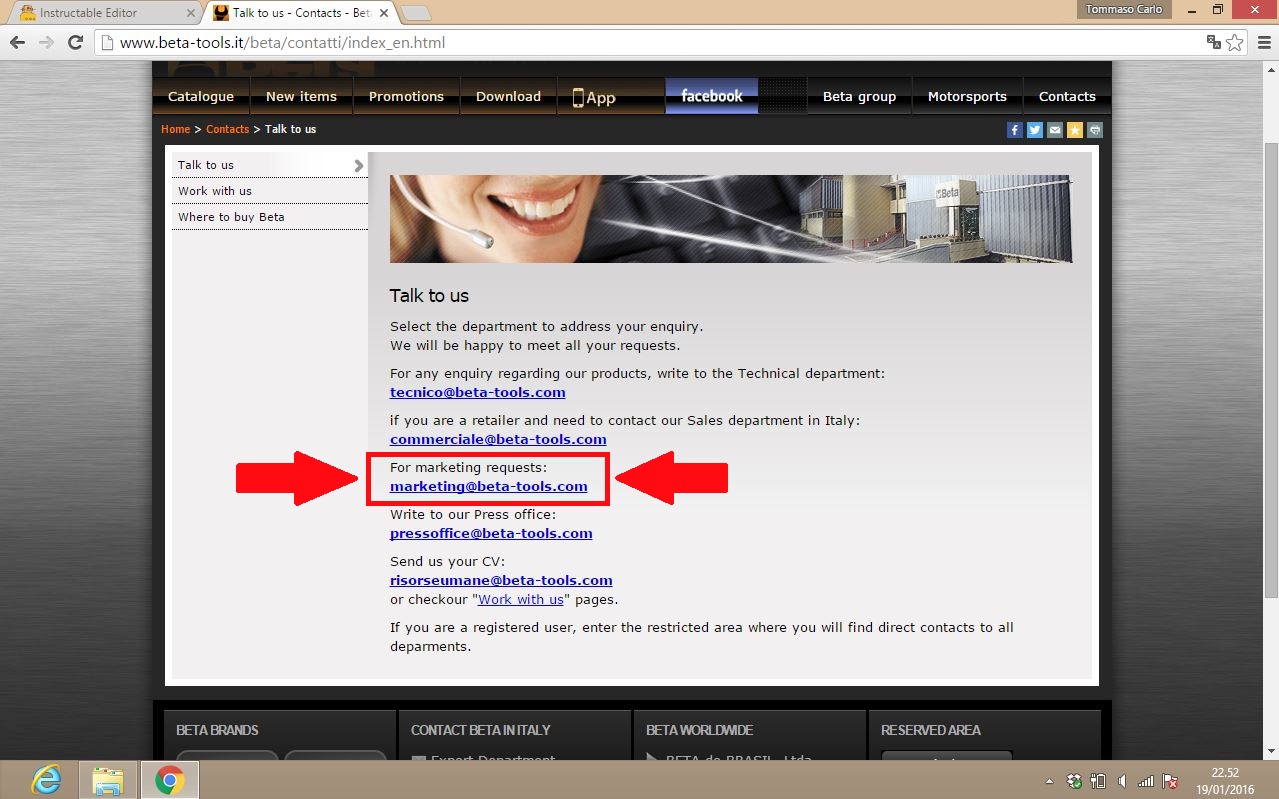
Task: Show hidden system tray icons
Action: pos(1049,781)
